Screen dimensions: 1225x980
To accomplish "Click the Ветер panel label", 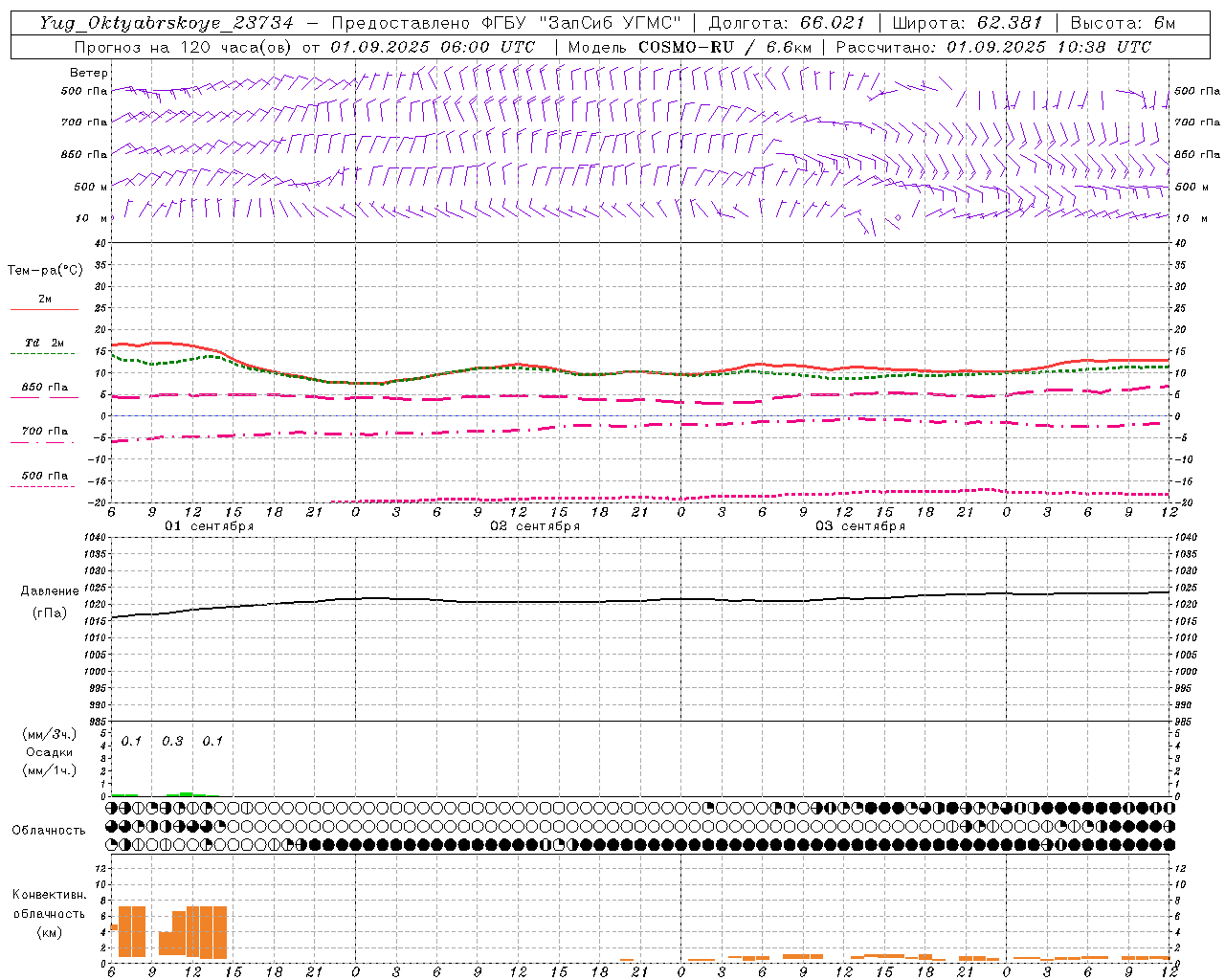I will point(89,73).
